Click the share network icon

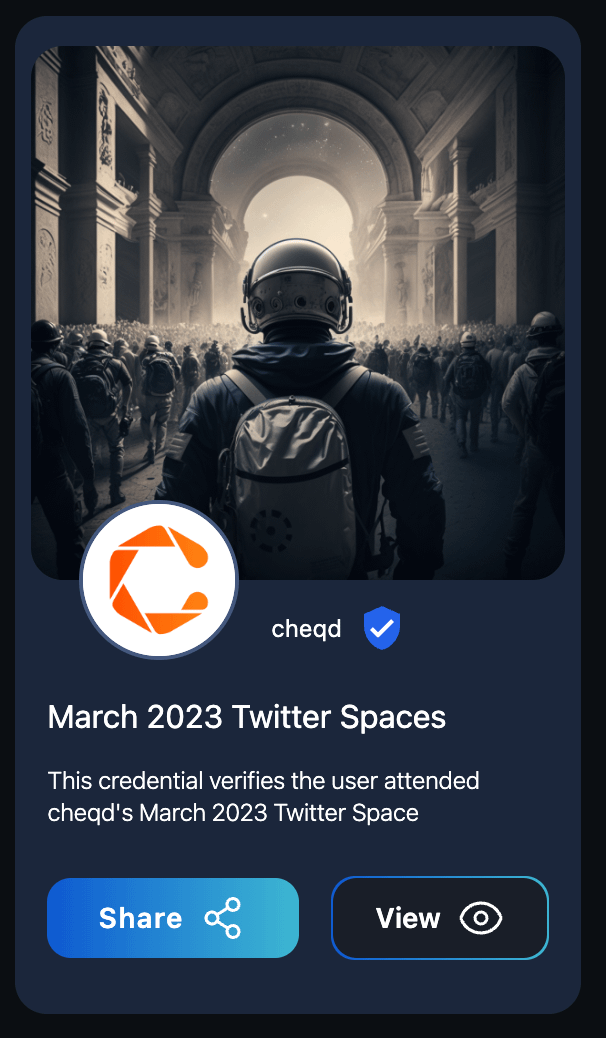(222, 918)
